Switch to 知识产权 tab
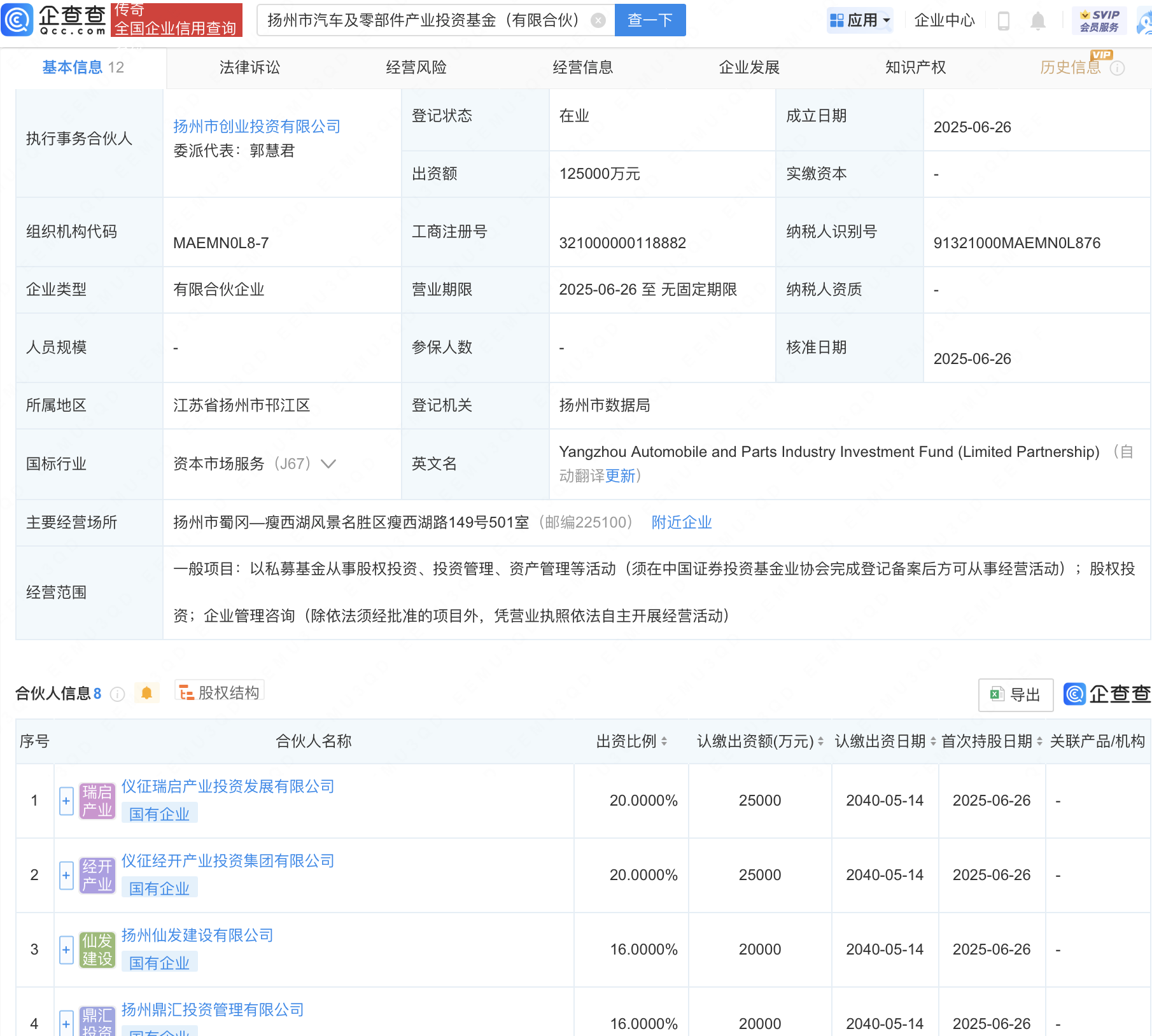 pyautogui.click(x=915, y=67)
